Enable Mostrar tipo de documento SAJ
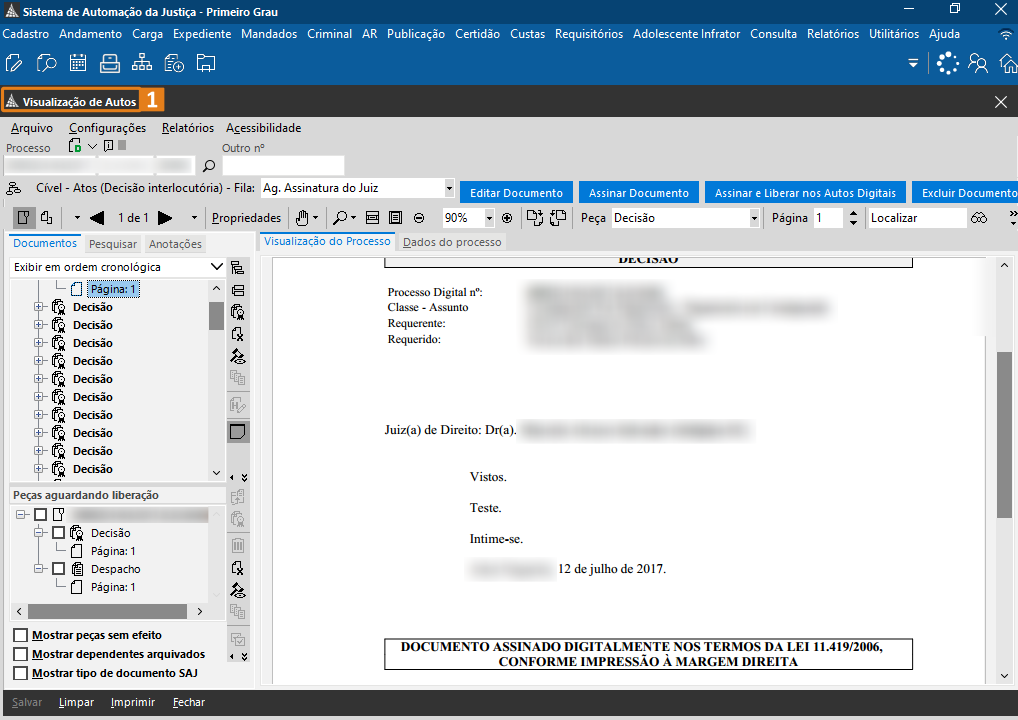The height and width of the screenshot is (720, 1018). pos(21,673)
